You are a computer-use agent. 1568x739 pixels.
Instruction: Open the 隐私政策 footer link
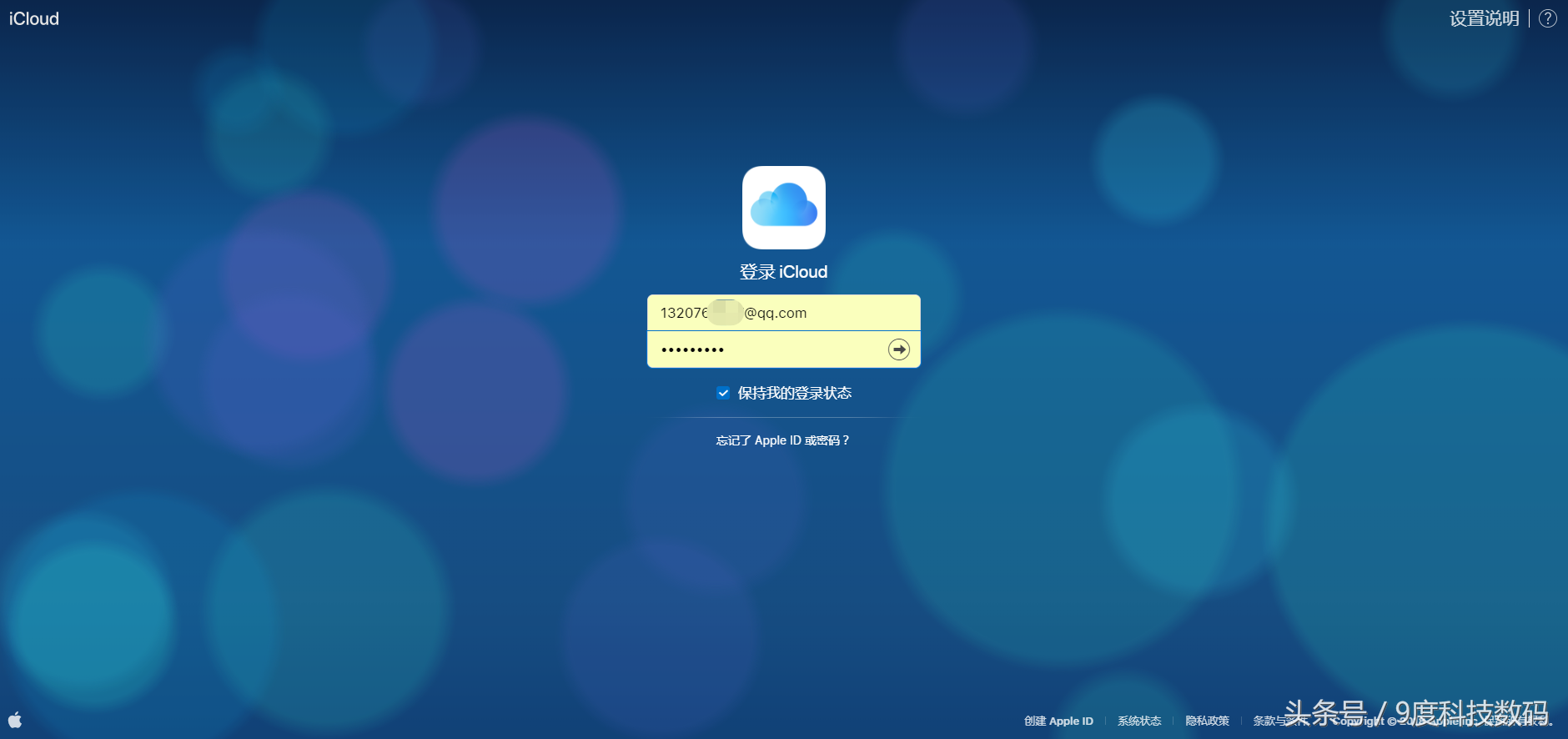[x=1207, y=721]
